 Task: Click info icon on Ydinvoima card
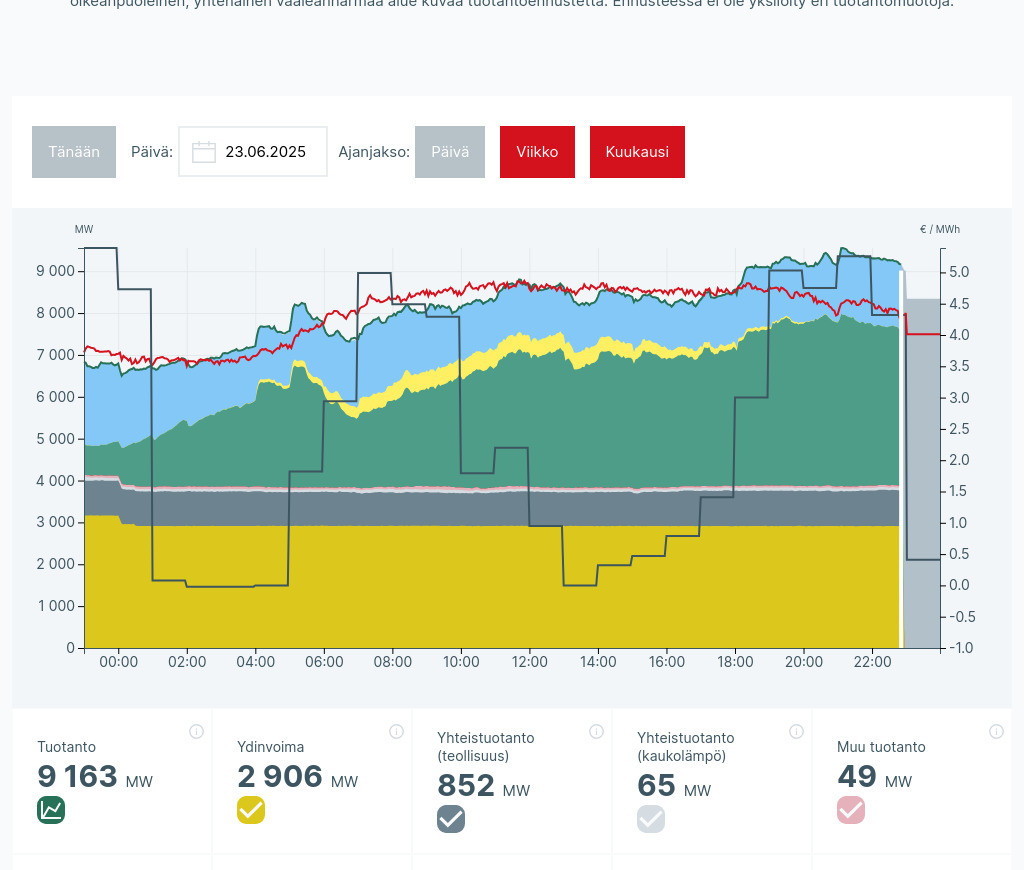pos(396,731)
